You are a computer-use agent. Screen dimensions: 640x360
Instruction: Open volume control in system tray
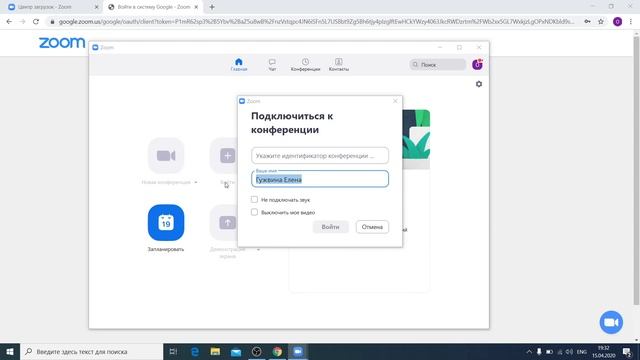pos(569,351)
